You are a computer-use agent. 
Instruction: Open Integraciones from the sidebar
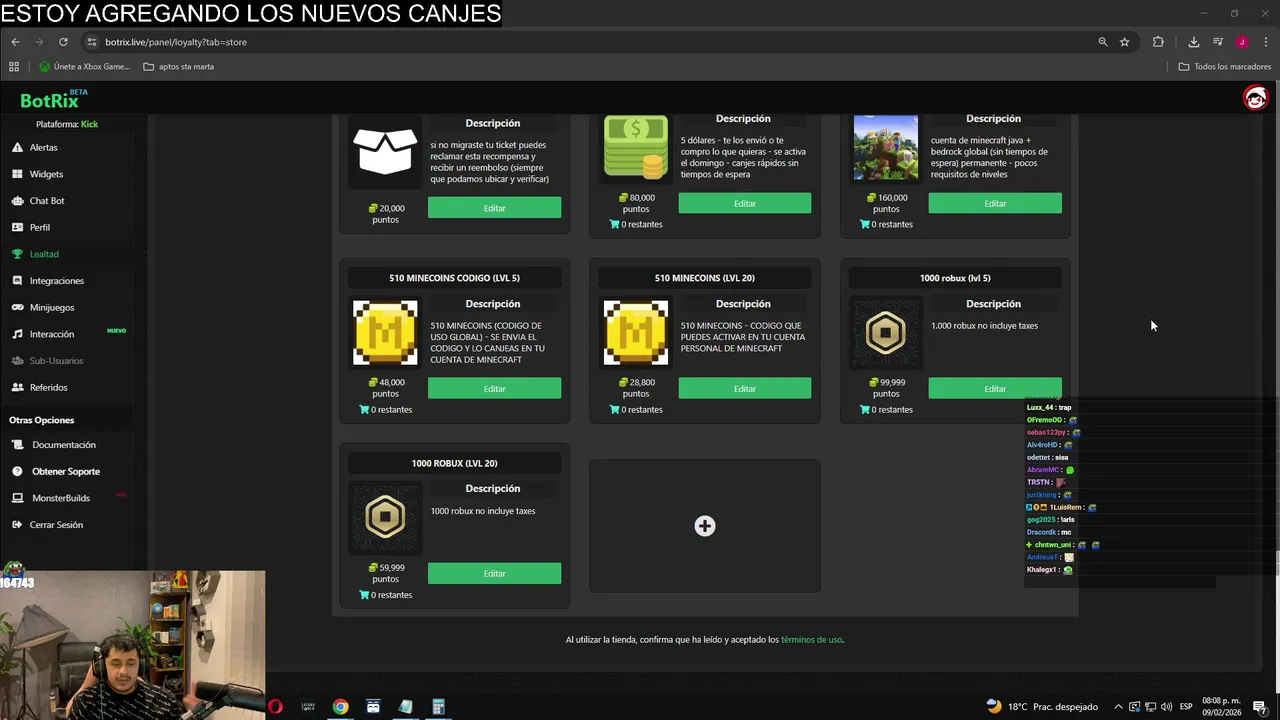pyautogui.click(x=56, y=281)
